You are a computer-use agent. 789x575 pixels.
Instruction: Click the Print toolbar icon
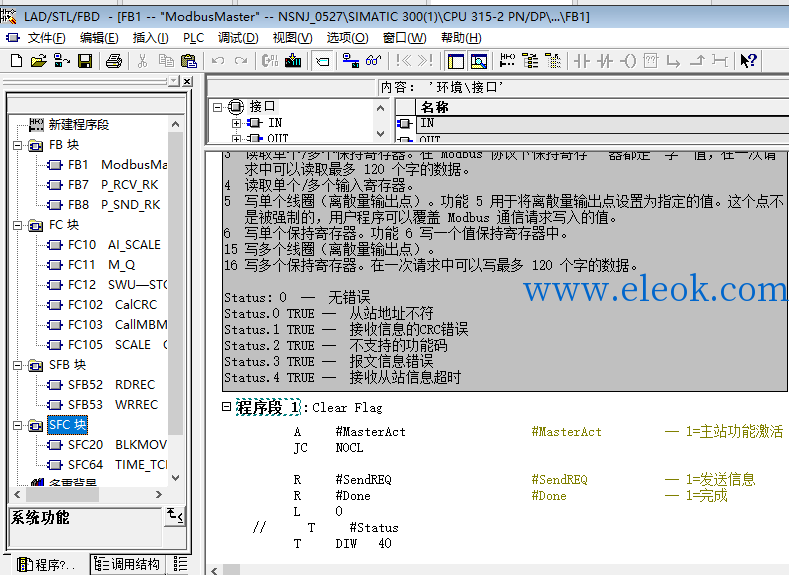[114, 61]
